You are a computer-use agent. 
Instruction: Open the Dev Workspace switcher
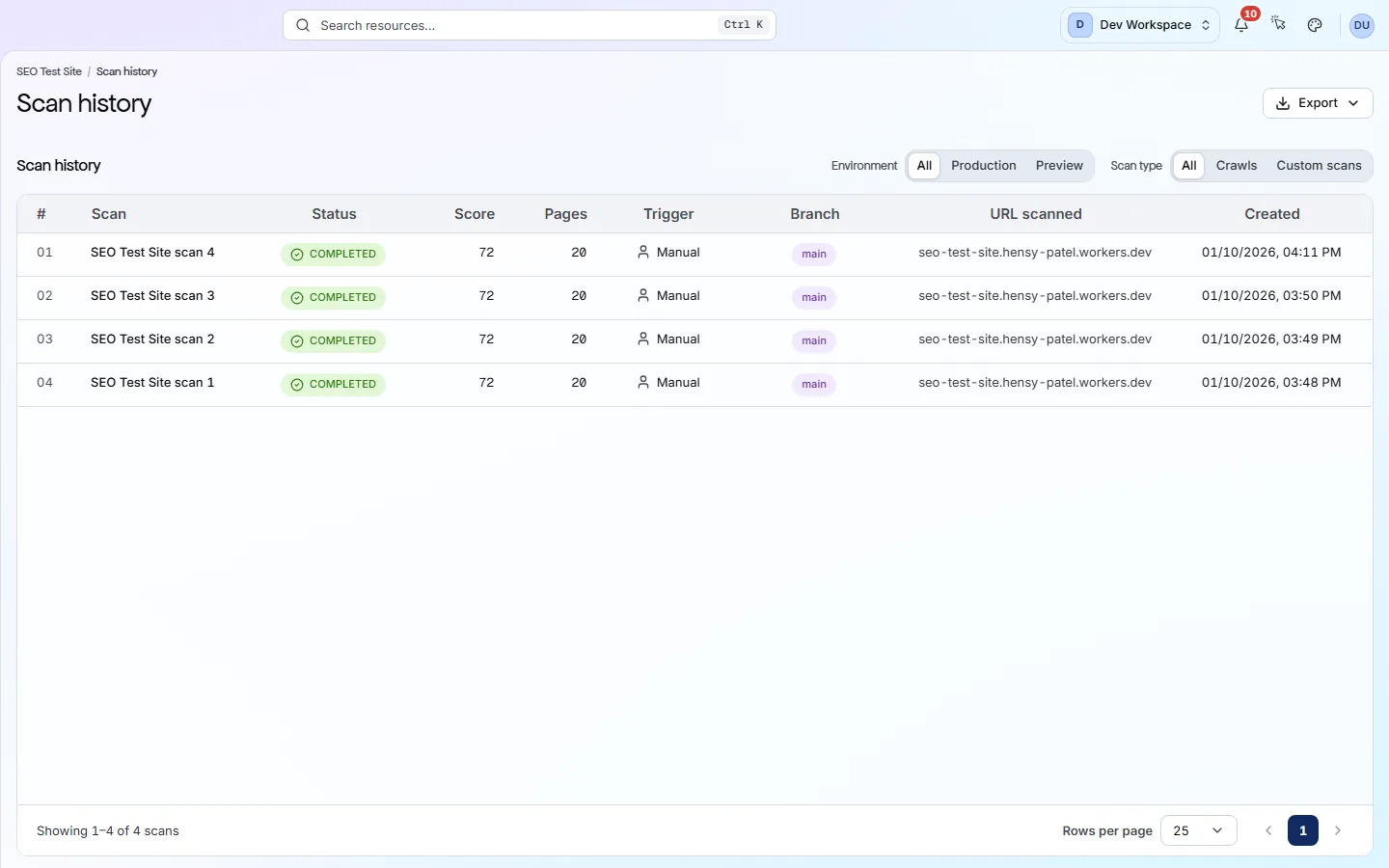[1140, 25]
